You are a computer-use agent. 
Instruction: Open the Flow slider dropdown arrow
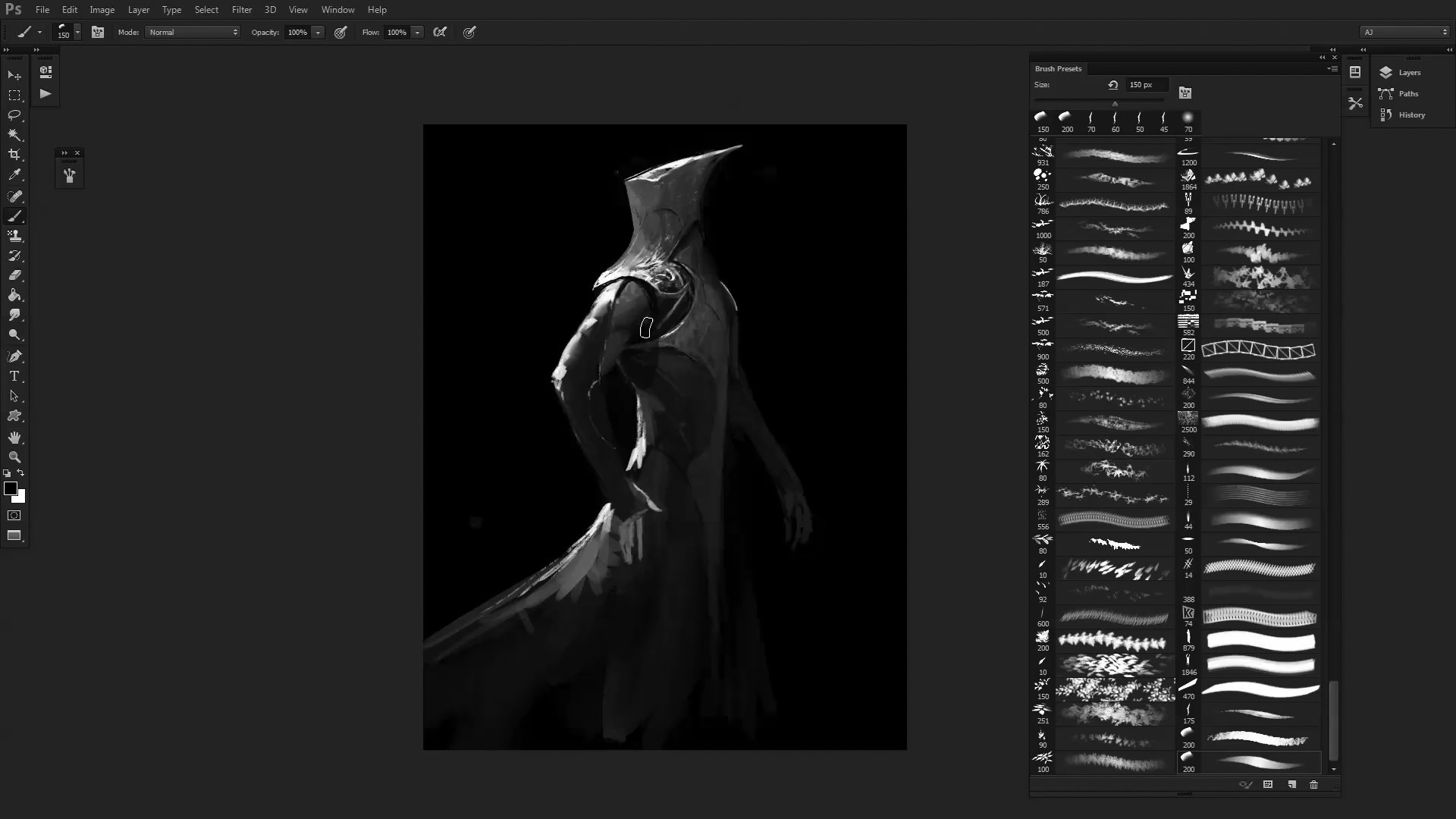417,33
